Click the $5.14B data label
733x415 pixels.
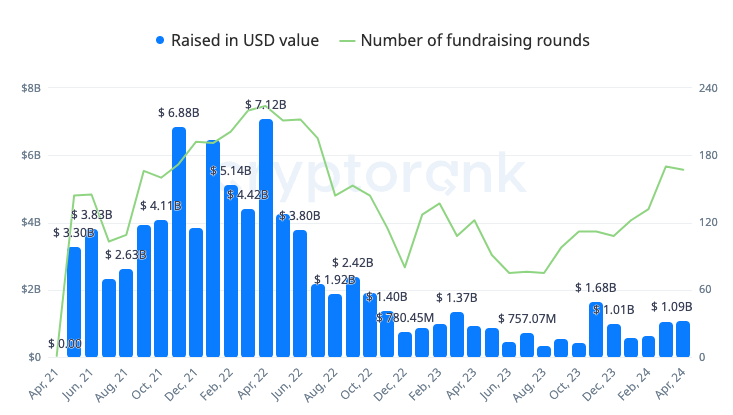click(x=231, y=171)
